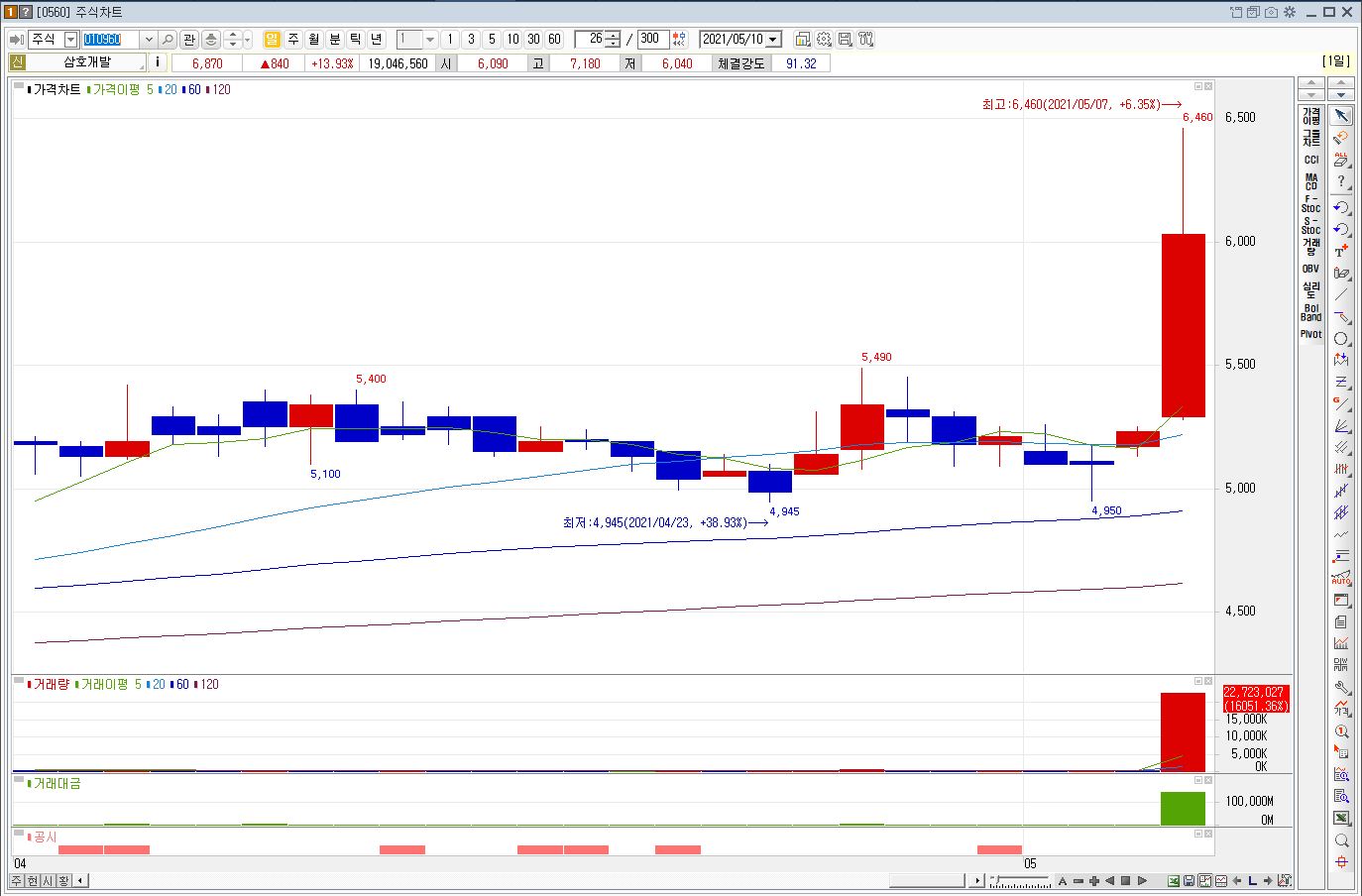Increase the displayed candle count spinner
The width and height of the screenshot is (1362, 896).
pyautogui.click(x=614, y=36)
